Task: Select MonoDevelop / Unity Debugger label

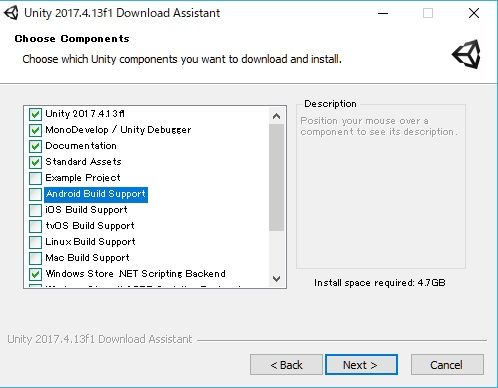Action: pyautogui.click(x=118, y=130)
